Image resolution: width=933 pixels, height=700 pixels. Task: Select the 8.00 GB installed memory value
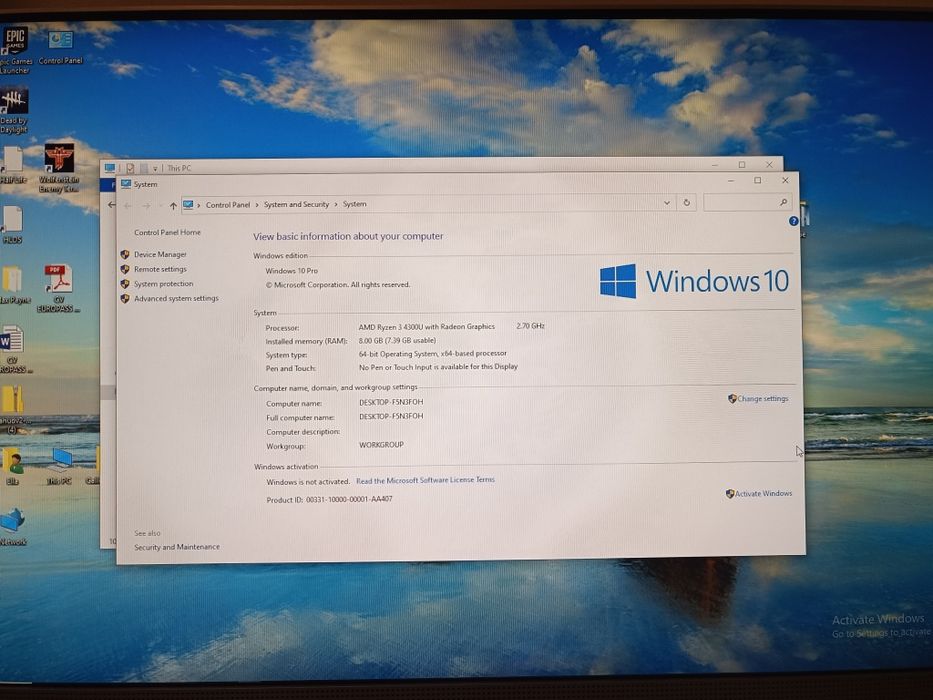[397, 340]
